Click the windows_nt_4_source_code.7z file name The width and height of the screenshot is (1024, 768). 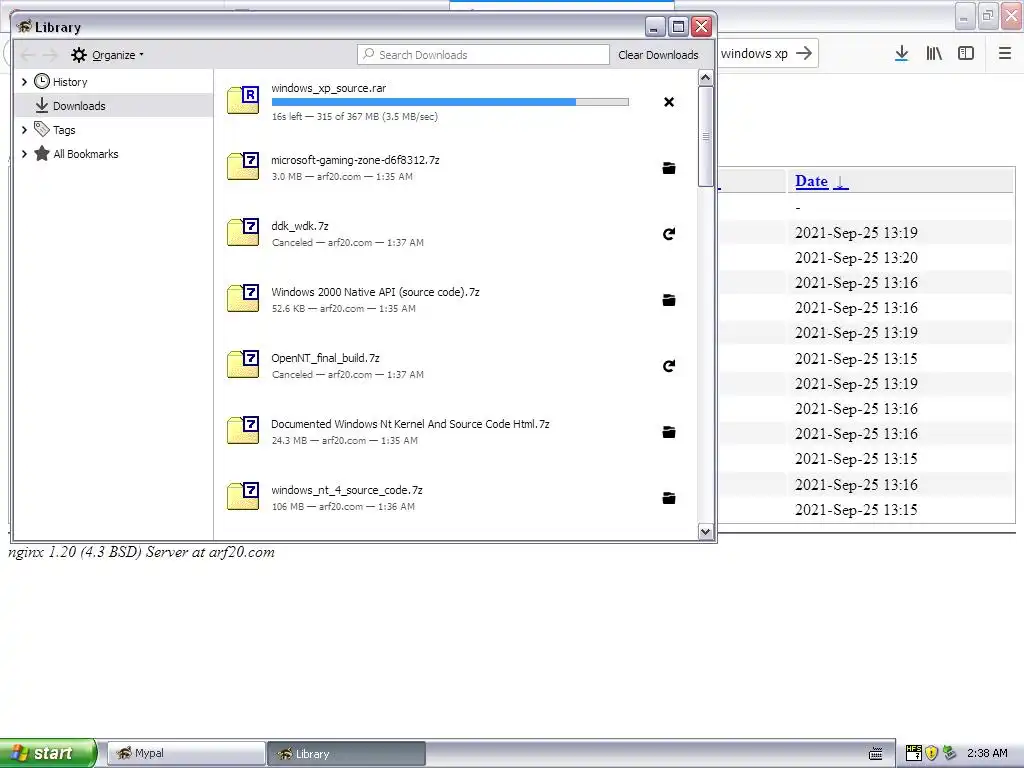pos(347,490)
